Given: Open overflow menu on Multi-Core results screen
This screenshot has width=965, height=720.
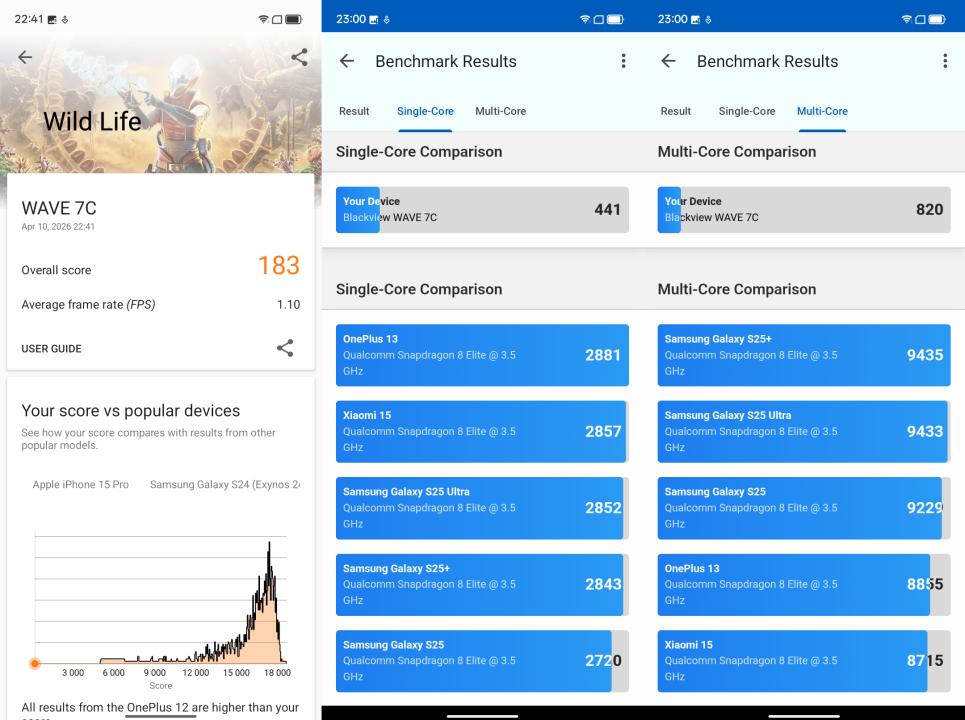Looking at the screenshot, I should click(945, 61).
